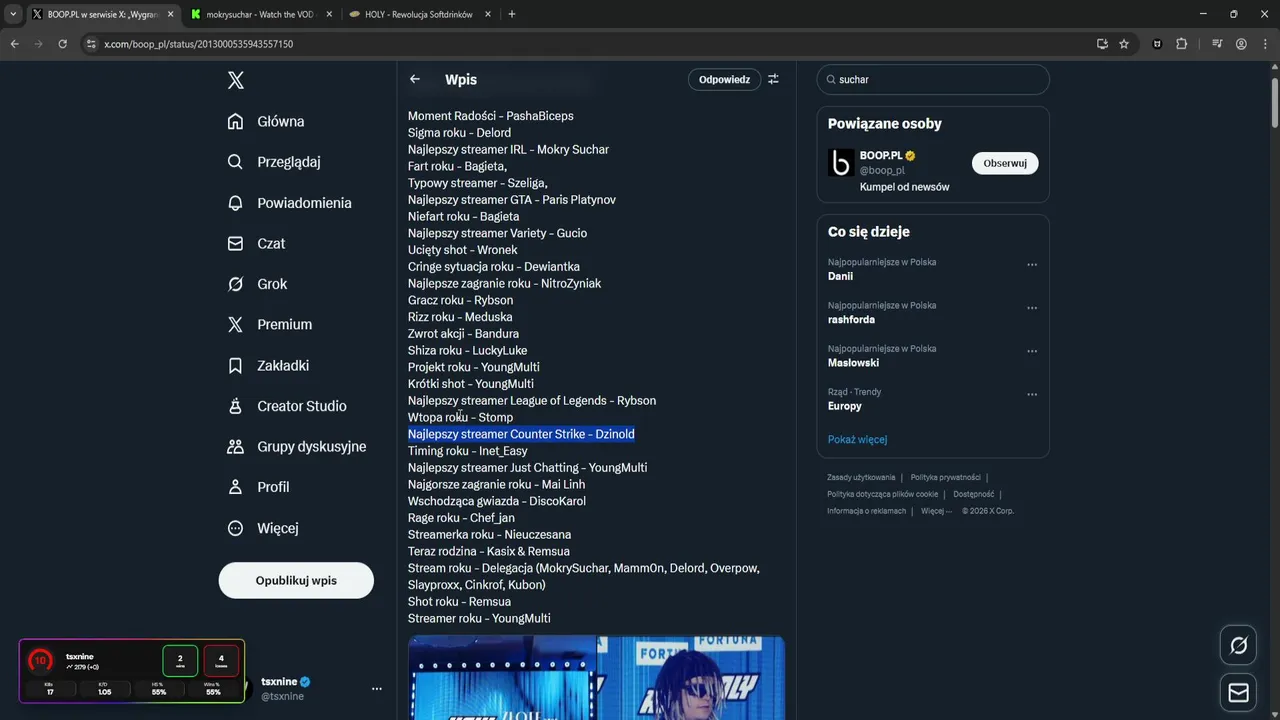
Task: Click Pokaż więcej under trends
Action: tap(857, 439)
